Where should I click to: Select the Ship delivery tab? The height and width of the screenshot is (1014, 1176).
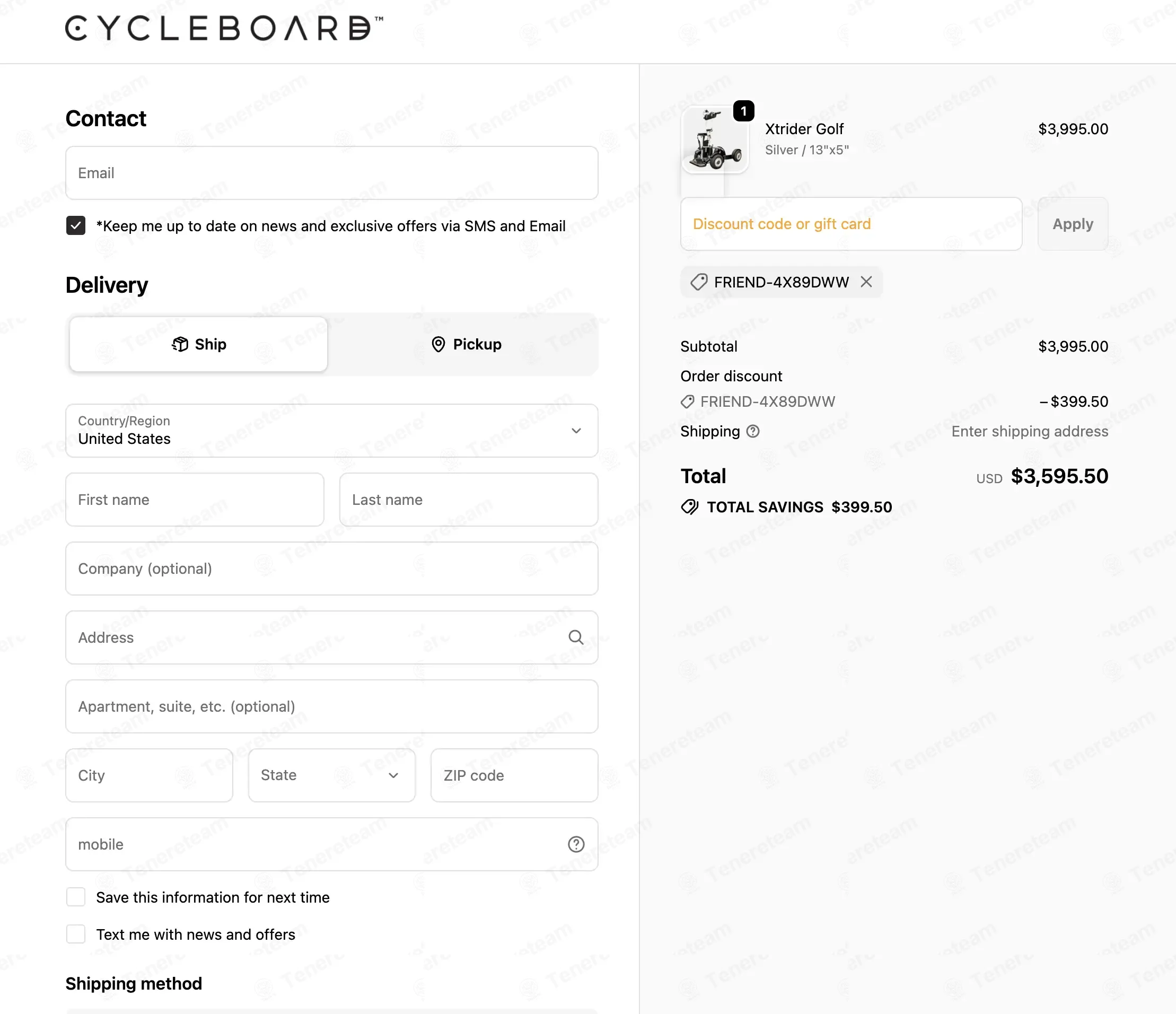[199, 344]
